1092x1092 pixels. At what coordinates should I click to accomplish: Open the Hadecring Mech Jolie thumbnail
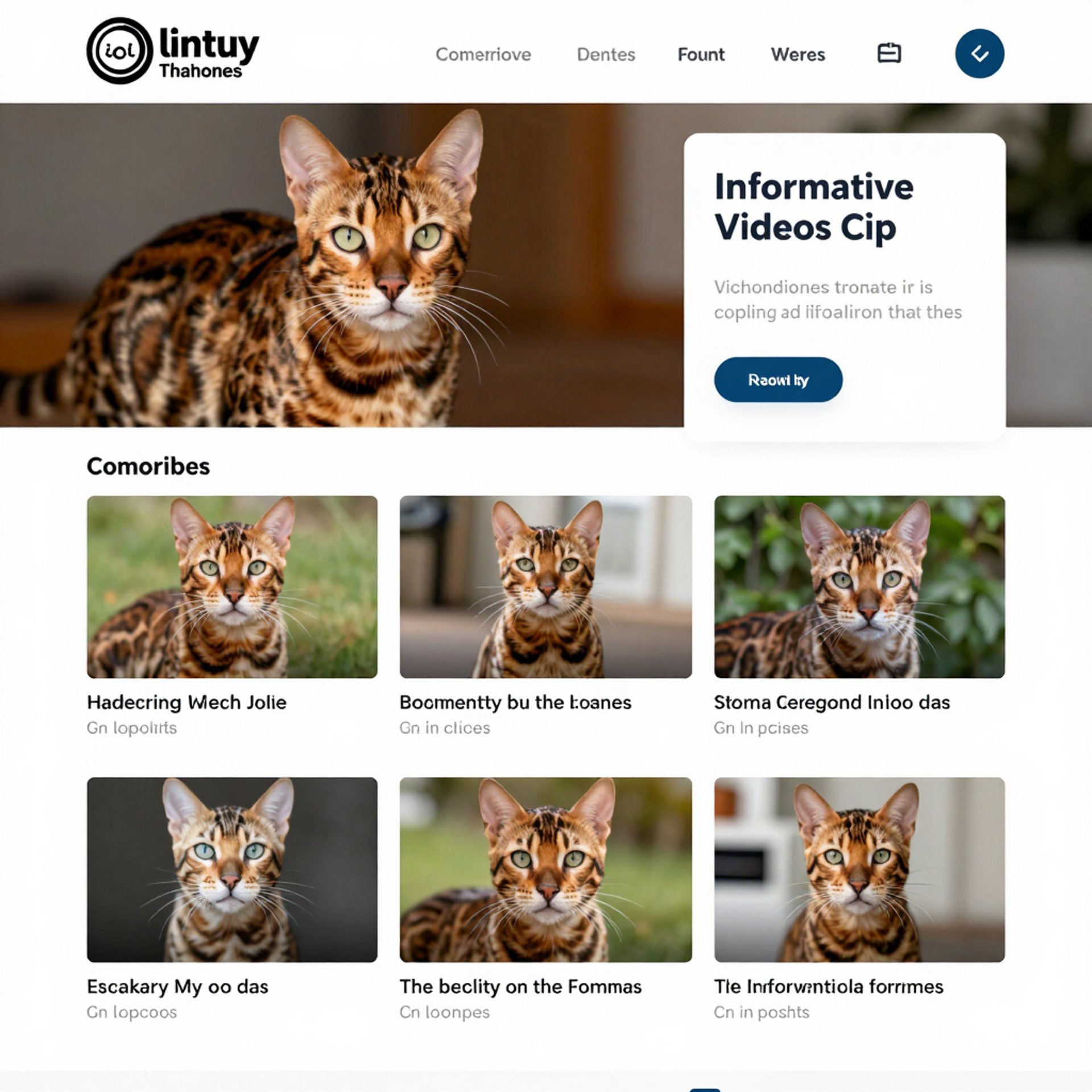pos(232,587)
